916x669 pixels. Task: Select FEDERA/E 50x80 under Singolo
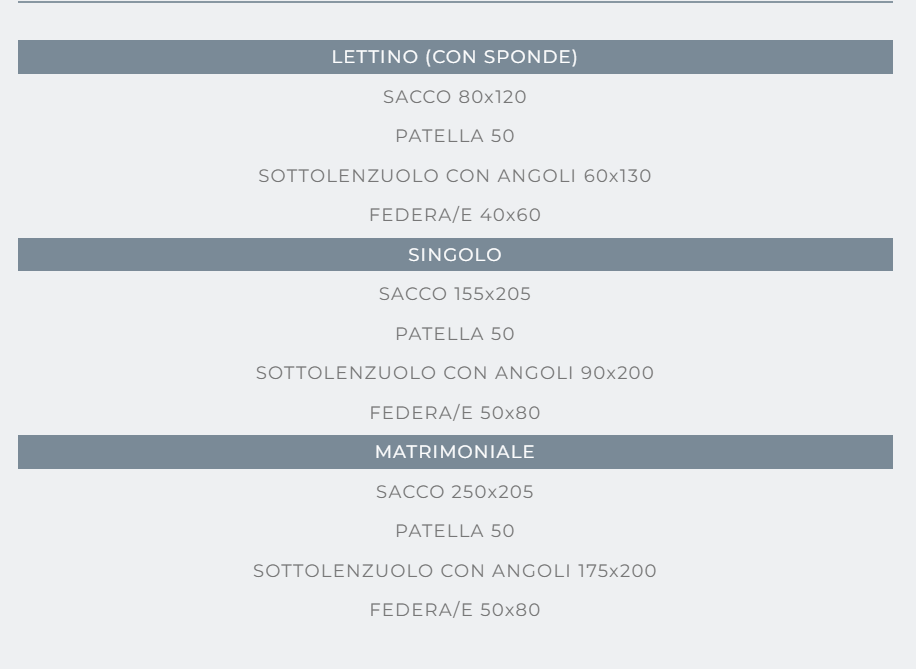pyautogui.click(x=455, y=413)
